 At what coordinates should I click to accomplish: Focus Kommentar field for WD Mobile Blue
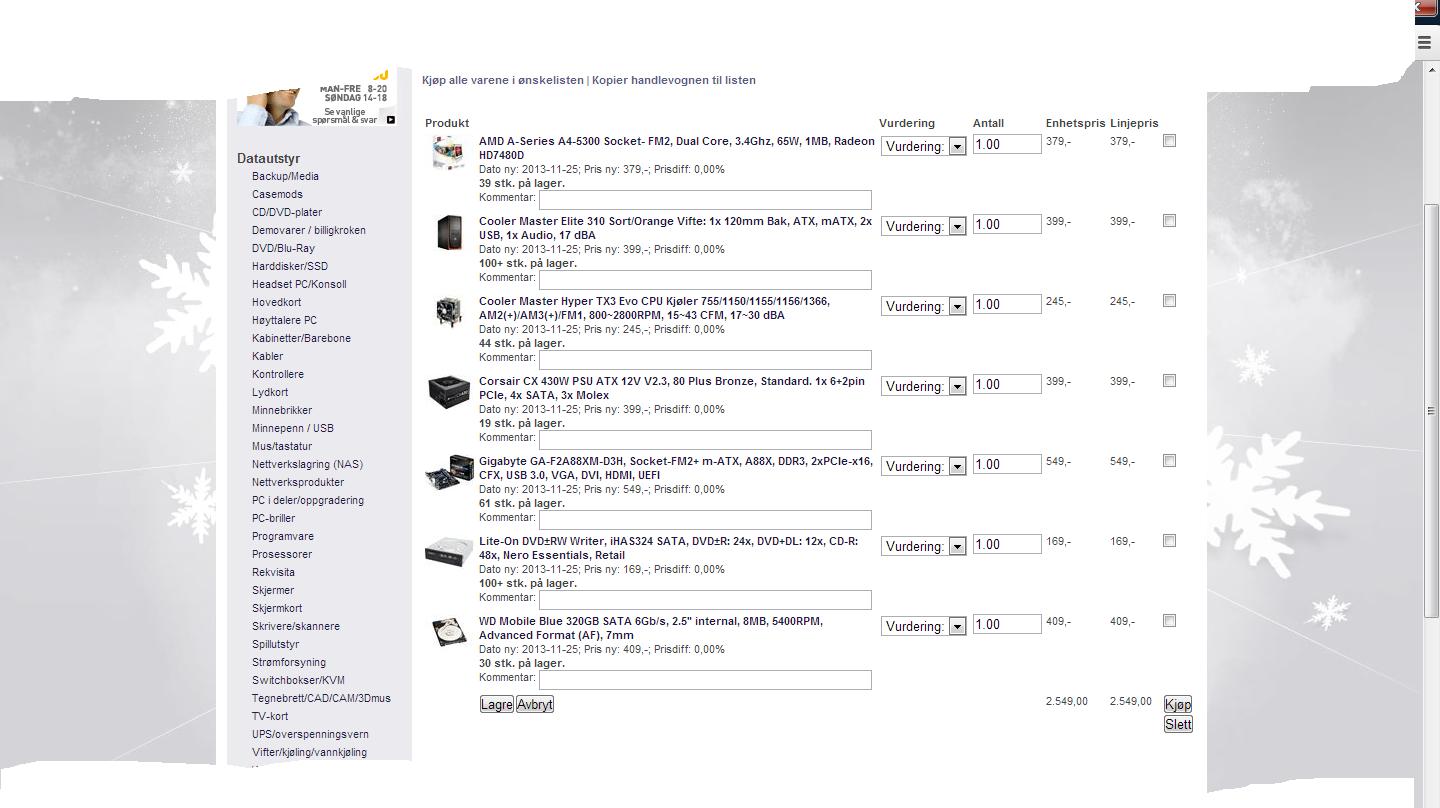(705, 680)
